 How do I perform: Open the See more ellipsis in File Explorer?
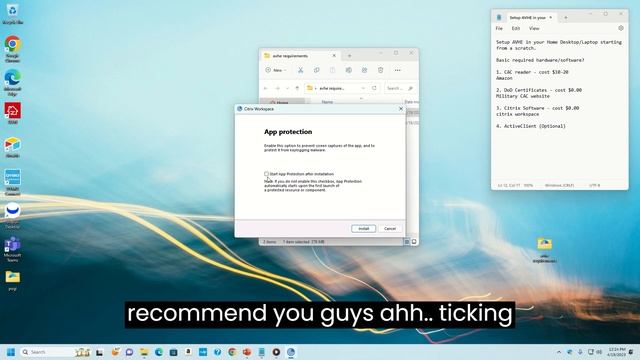[x=398, y=70]
